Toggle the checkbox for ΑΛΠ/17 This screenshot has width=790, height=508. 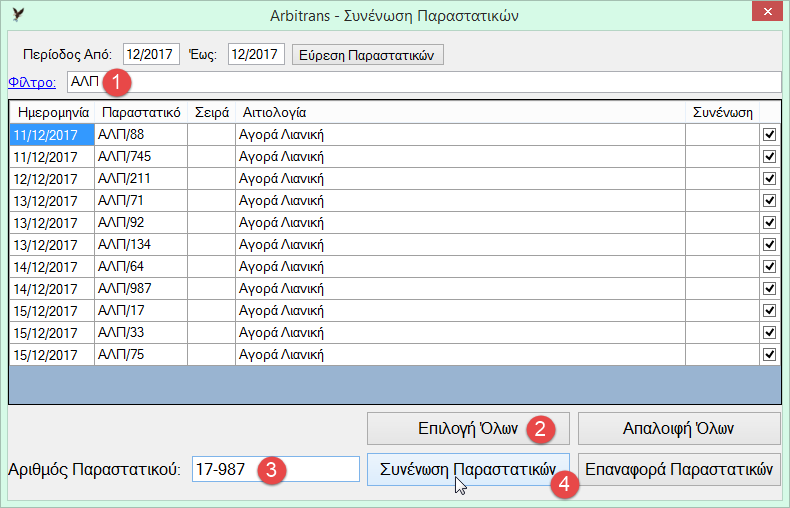point(769,310)
